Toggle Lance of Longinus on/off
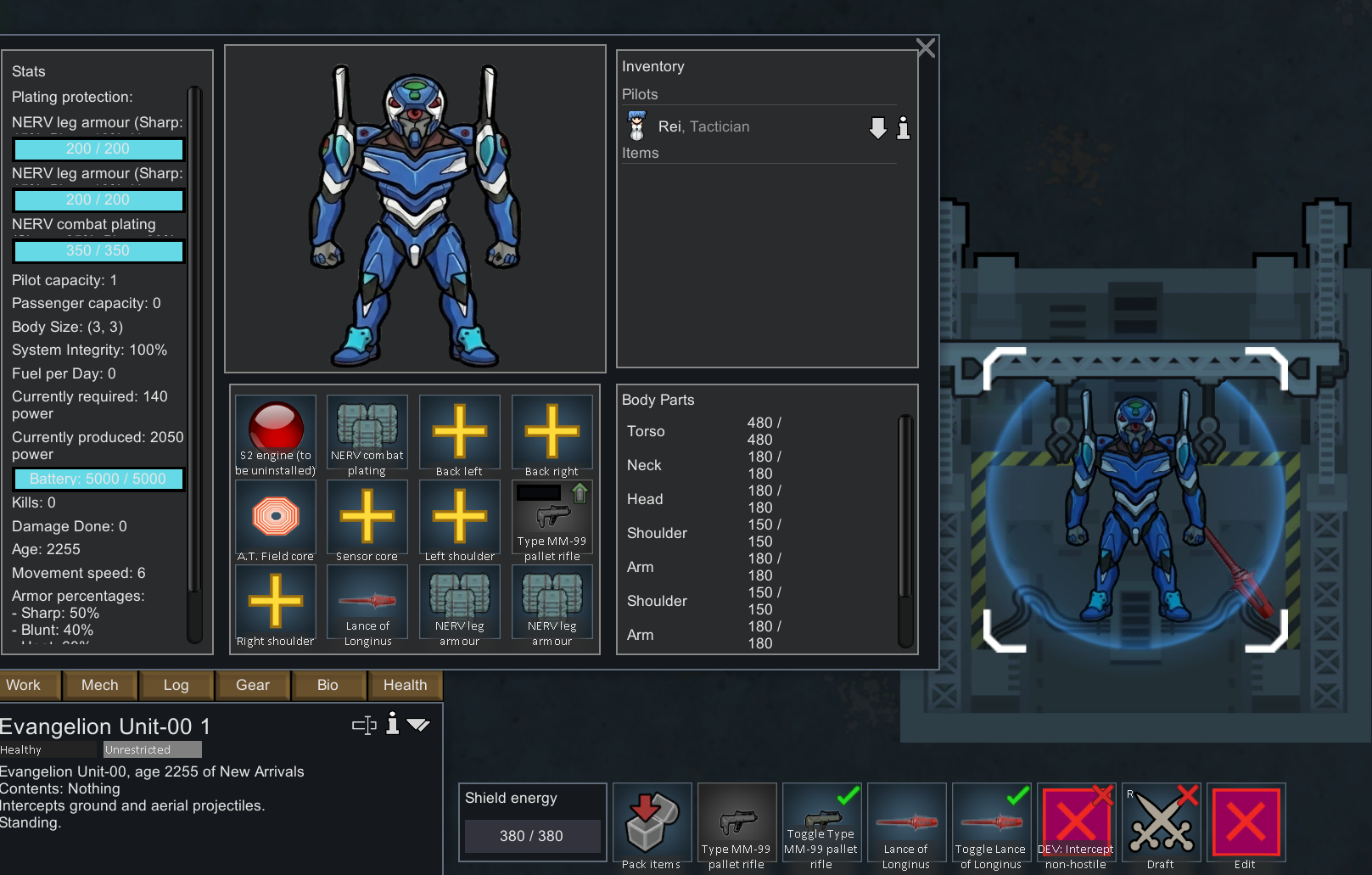Image resolution: width=1372 pixels, height=875 pixels. 991,822
